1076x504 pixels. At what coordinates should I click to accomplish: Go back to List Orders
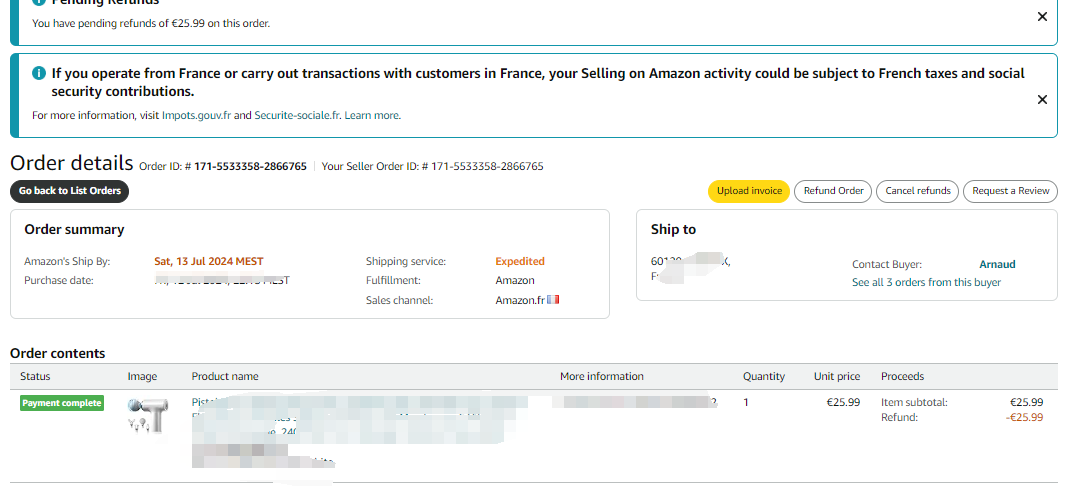pos(70,191)
